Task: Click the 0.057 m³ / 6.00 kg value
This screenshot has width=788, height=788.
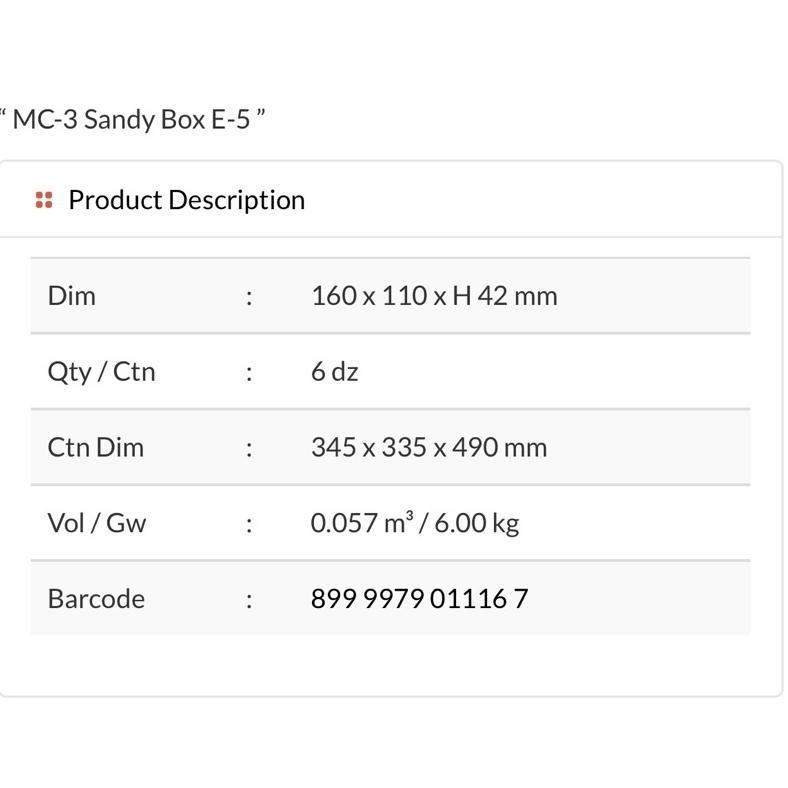Action: click(414, 523)
